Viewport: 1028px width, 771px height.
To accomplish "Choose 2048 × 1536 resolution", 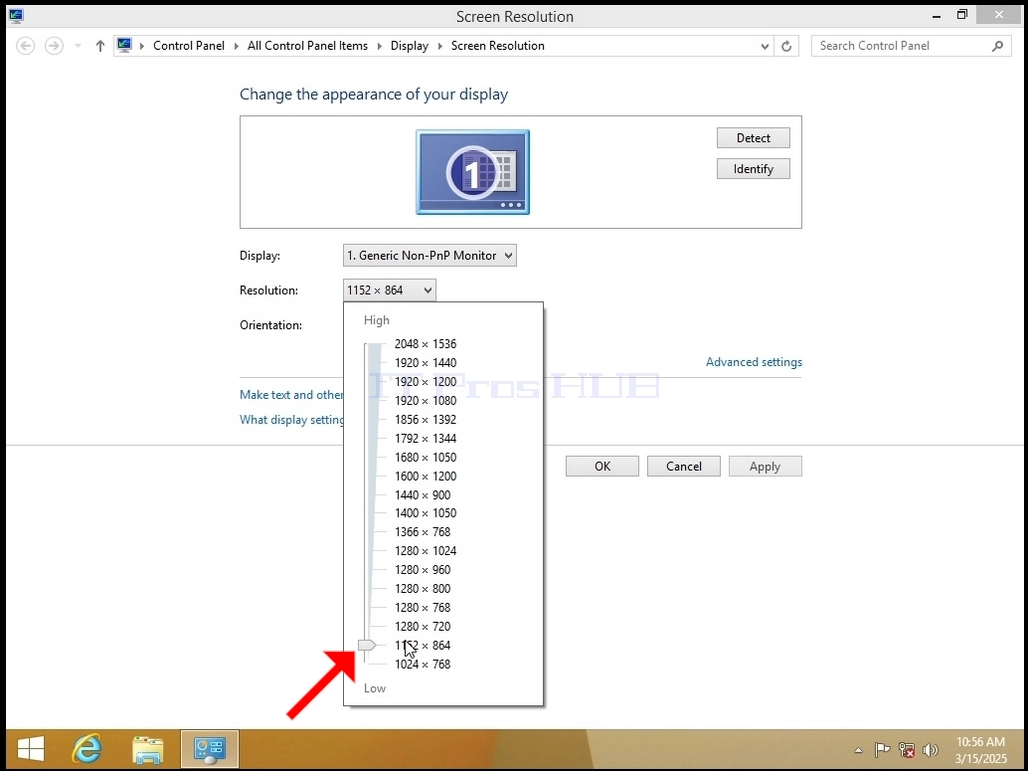I will point(425,344).
